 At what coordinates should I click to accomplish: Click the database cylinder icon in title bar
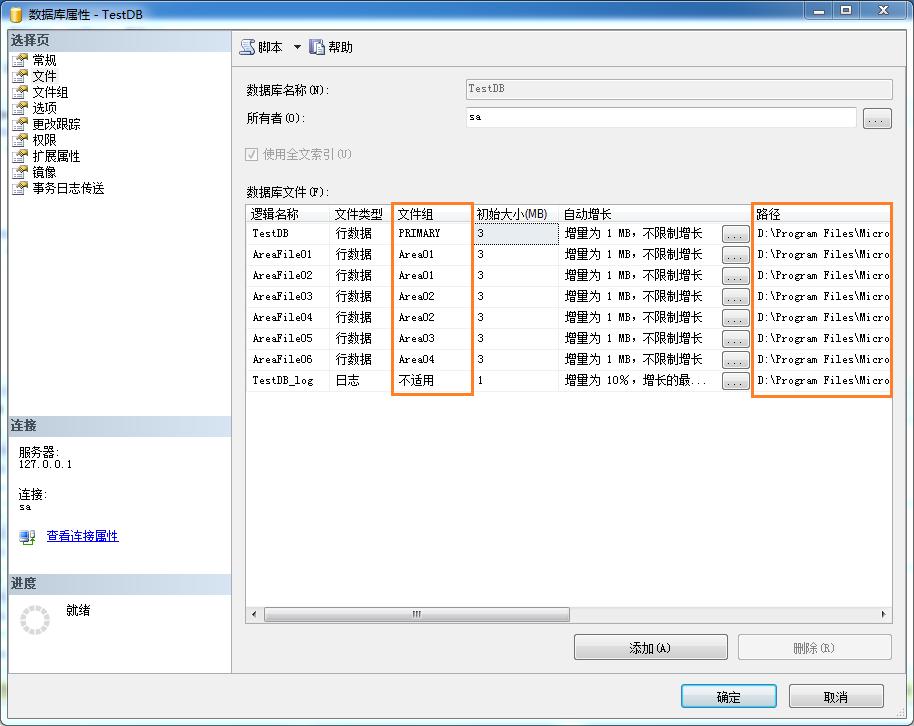point(16,15)
